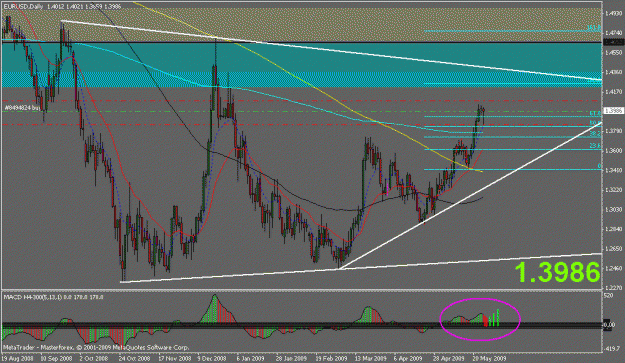The width and height of the screenshot is (625, 363).
Task: Click the 1.3600 price scale value
Action: 614,151
